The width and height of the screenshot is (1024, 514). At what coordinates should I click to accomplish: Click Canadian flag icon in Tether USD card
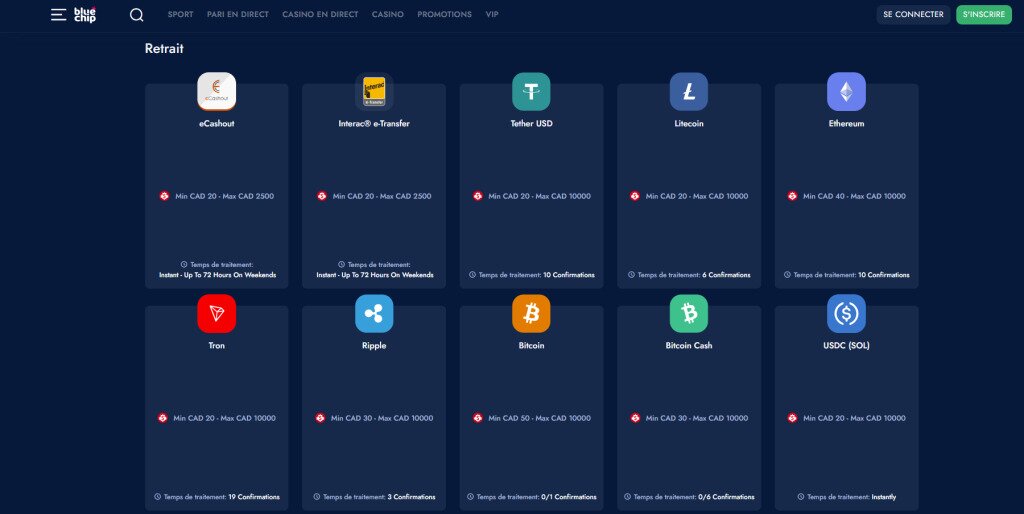tap(478, 196)
